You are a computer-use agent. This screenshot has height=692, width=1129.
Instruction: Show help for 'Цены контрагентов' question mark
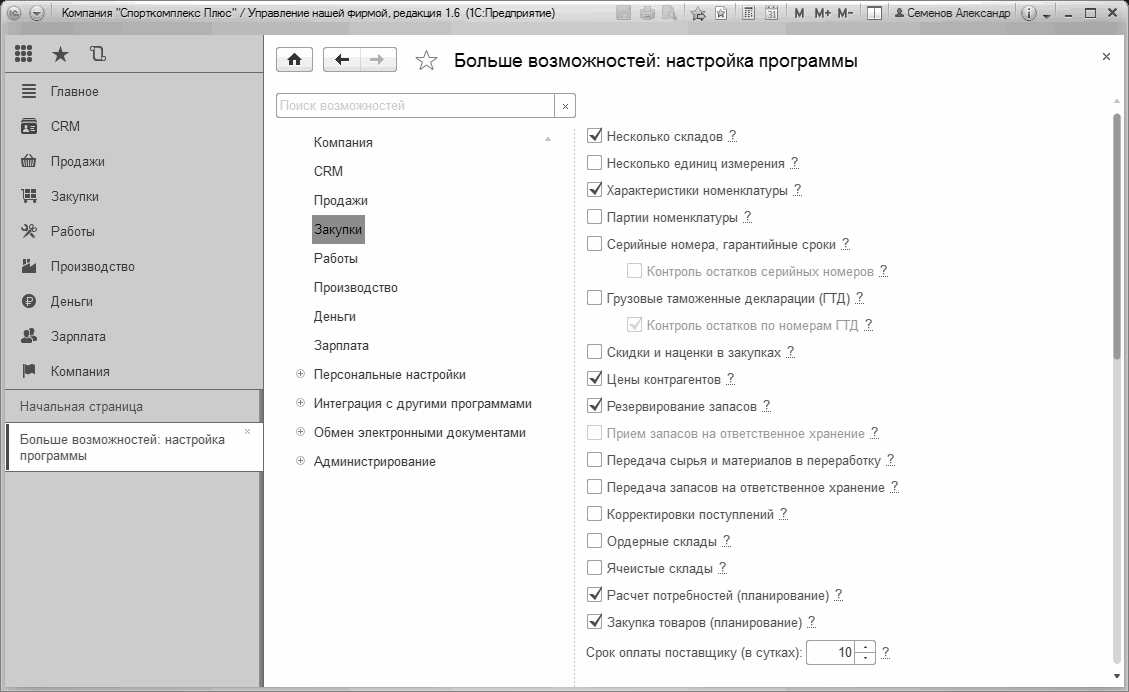(x=731, y=379)
